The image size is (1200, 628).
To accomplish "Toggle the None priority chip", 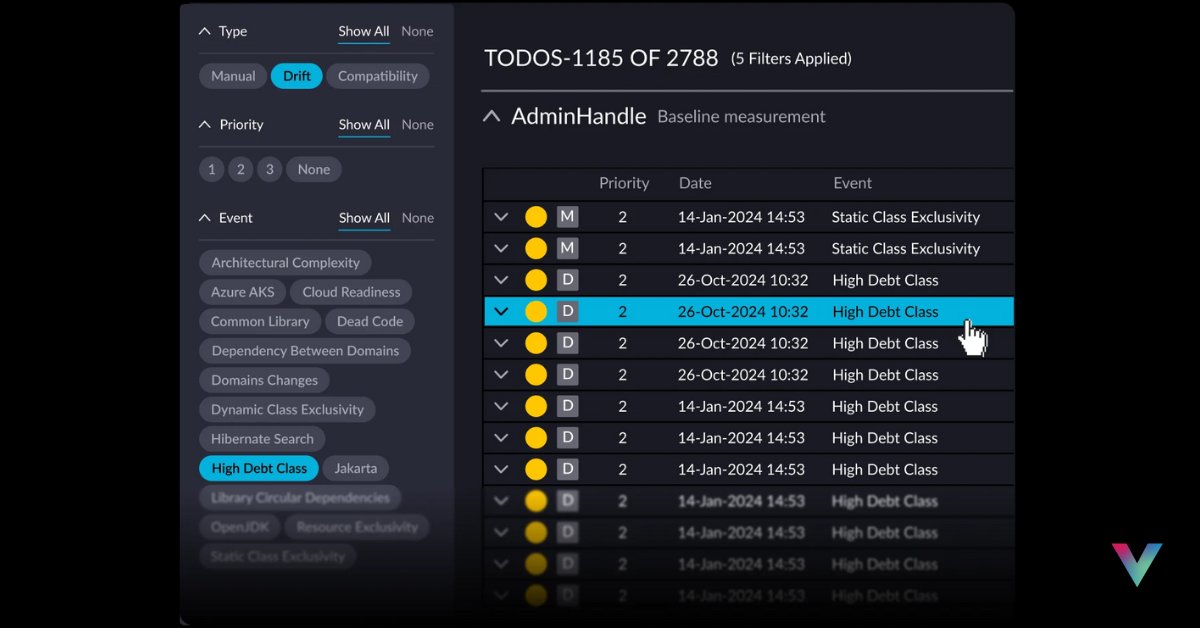I will coord(314,170).
